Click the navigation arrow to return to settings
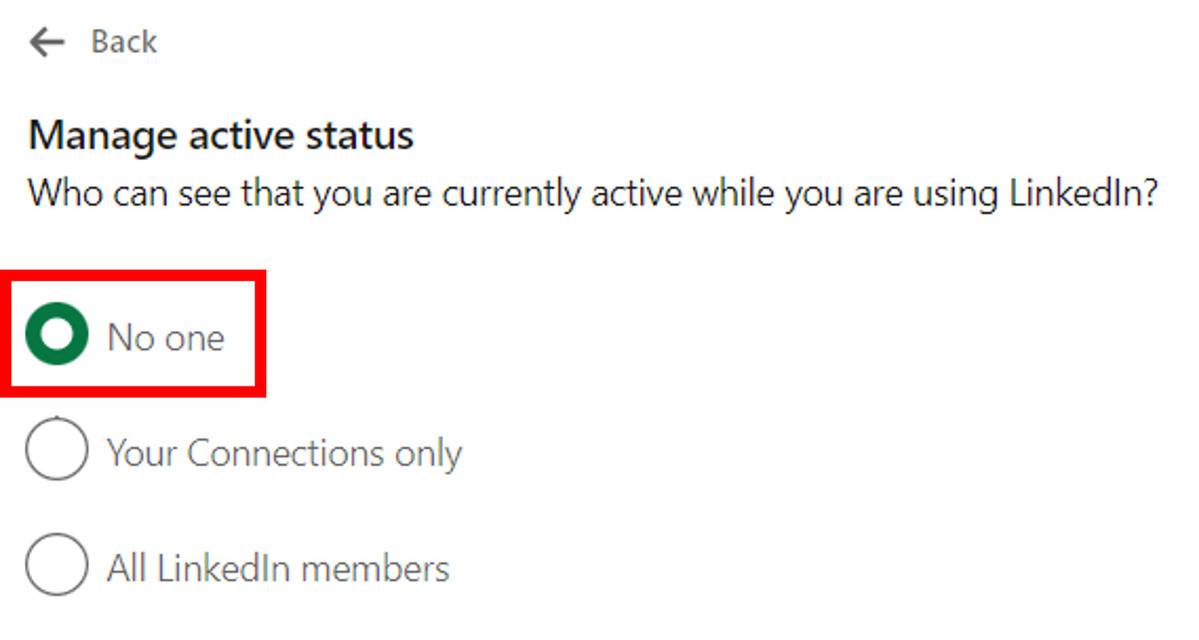Viewport: 1199px width, 640px height. [47, 40]
